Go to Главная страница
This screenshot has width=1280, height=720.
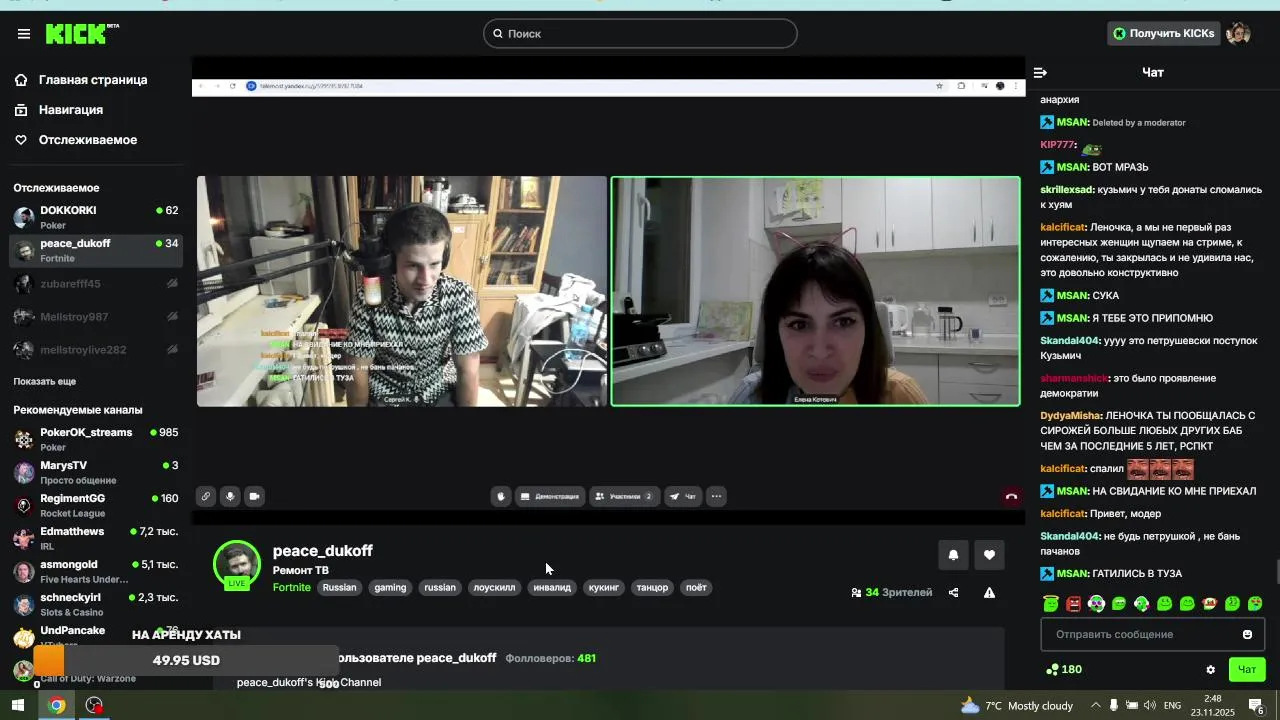(x=93, y=80)
